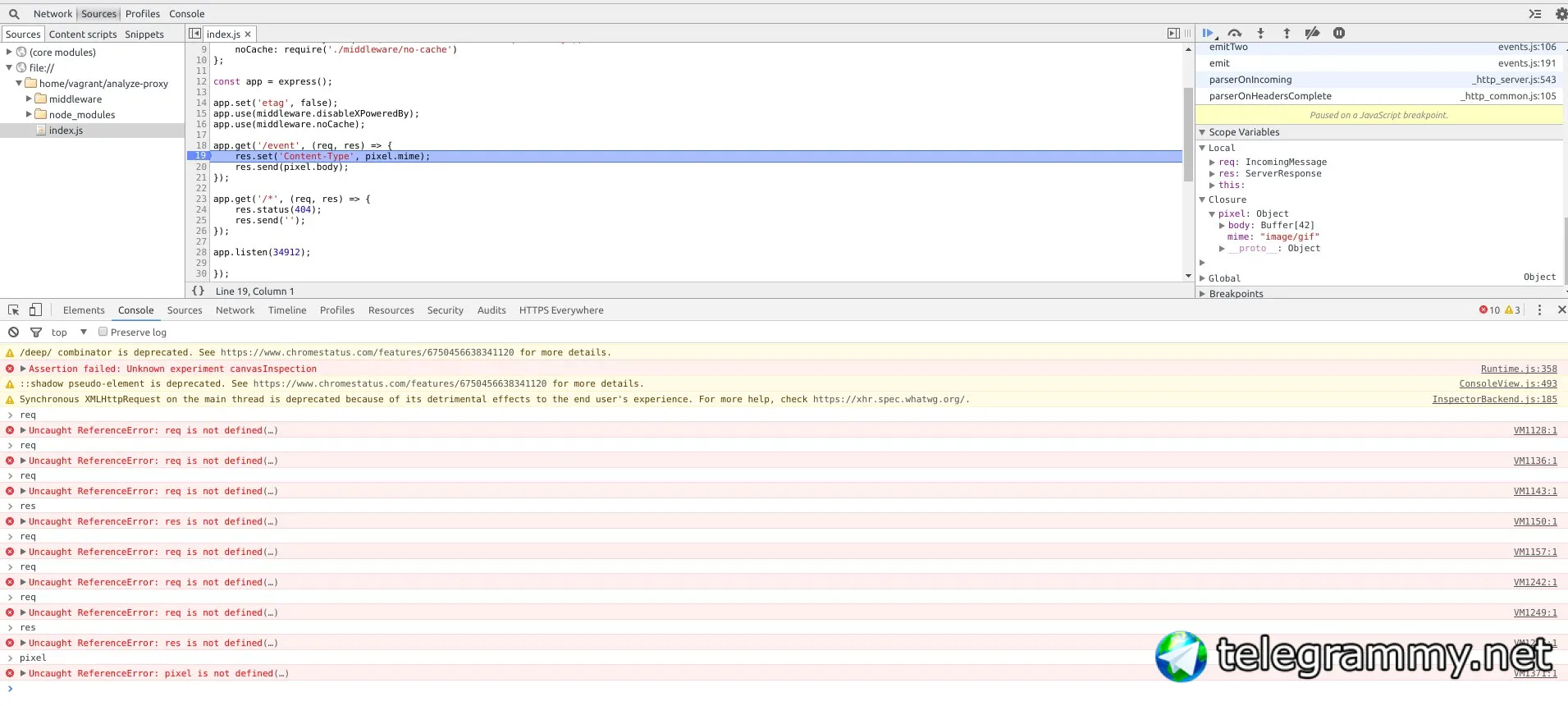Image resolution: width=1568 pixels, height=706 pixels.
Task: Open the Snippets navigator tab
Action: pyautogui.click(x=144, y=34)
